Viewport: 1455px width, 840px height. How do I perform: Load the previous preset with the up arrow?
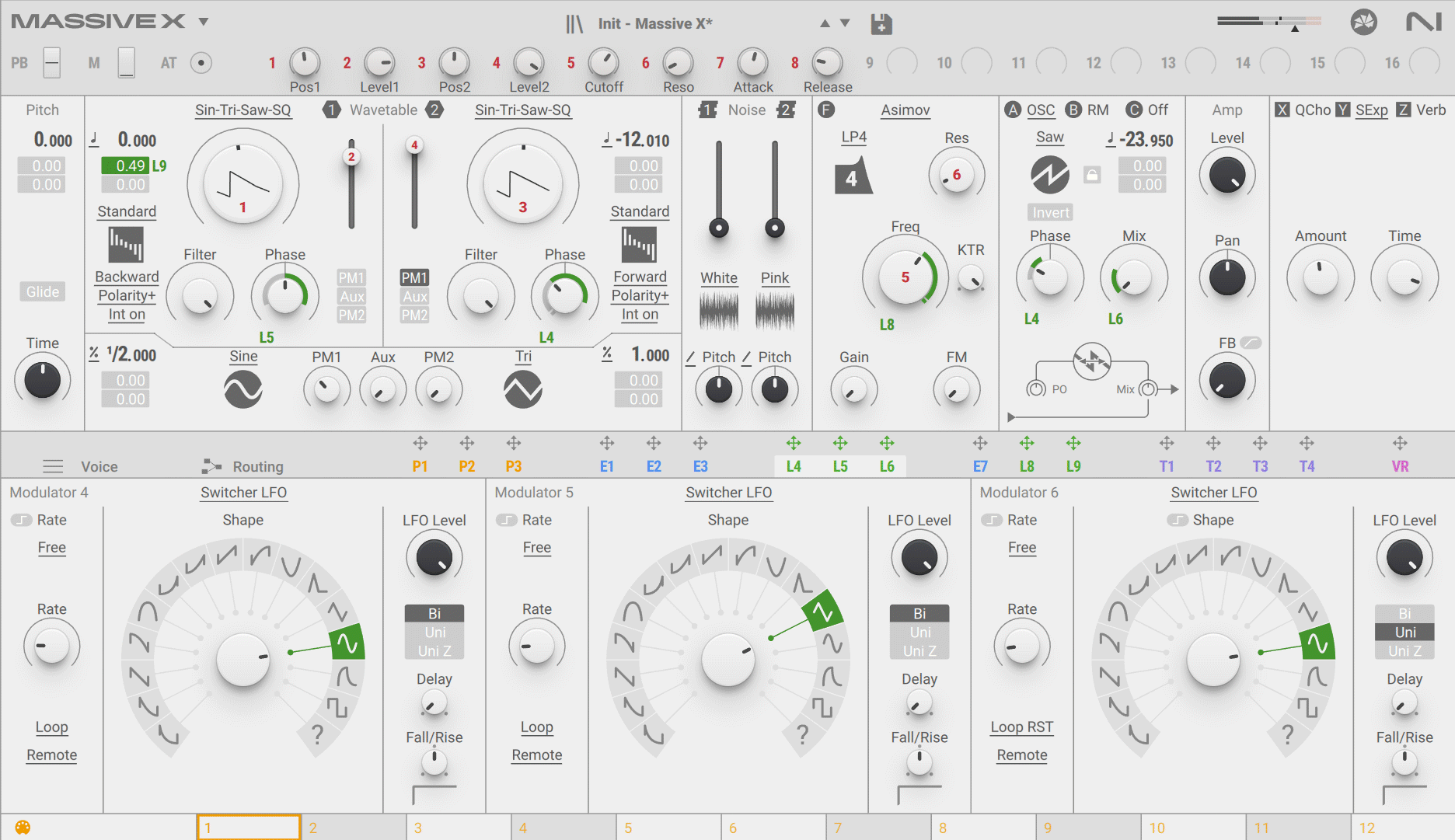tap(825, 23)
